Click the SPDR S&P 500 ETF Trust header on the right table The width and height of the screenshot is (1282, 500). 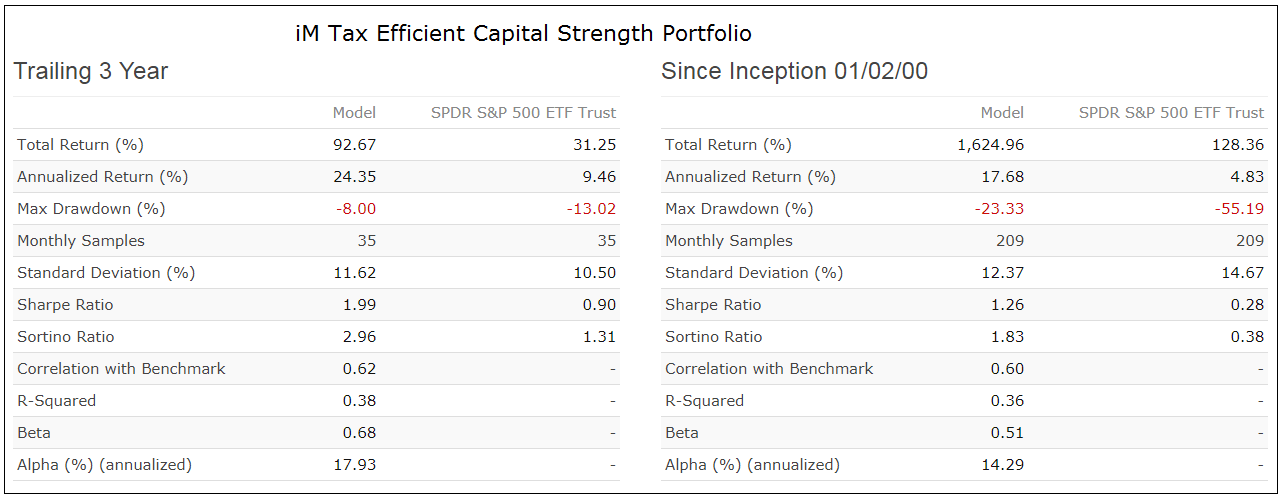click(x=1171, y=113)
